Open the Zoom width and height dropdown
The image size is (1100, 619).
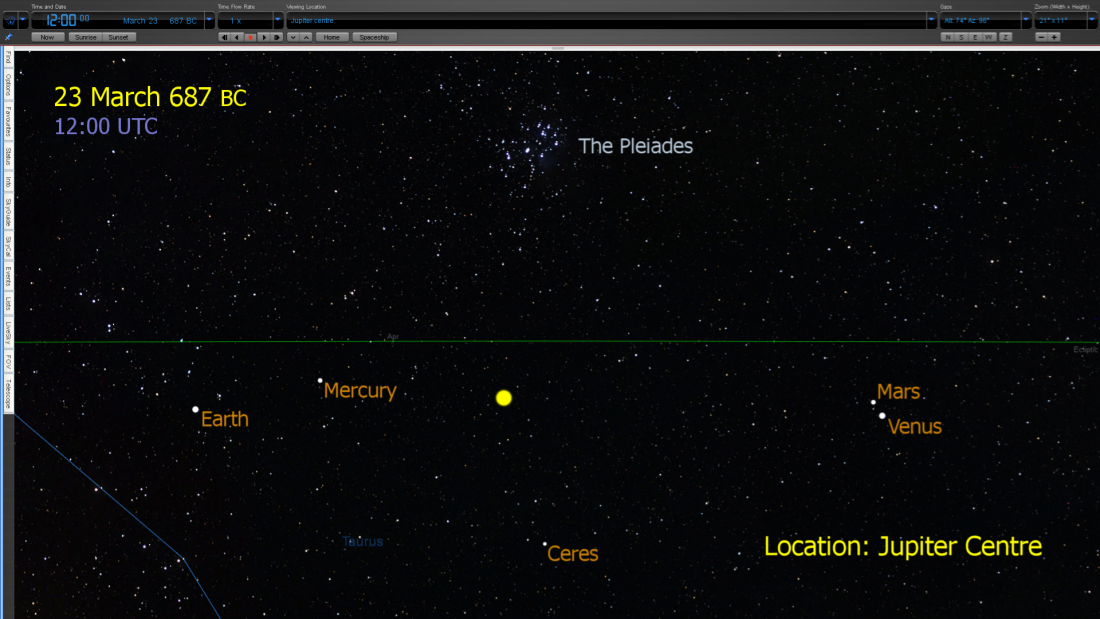[1092, 20]
